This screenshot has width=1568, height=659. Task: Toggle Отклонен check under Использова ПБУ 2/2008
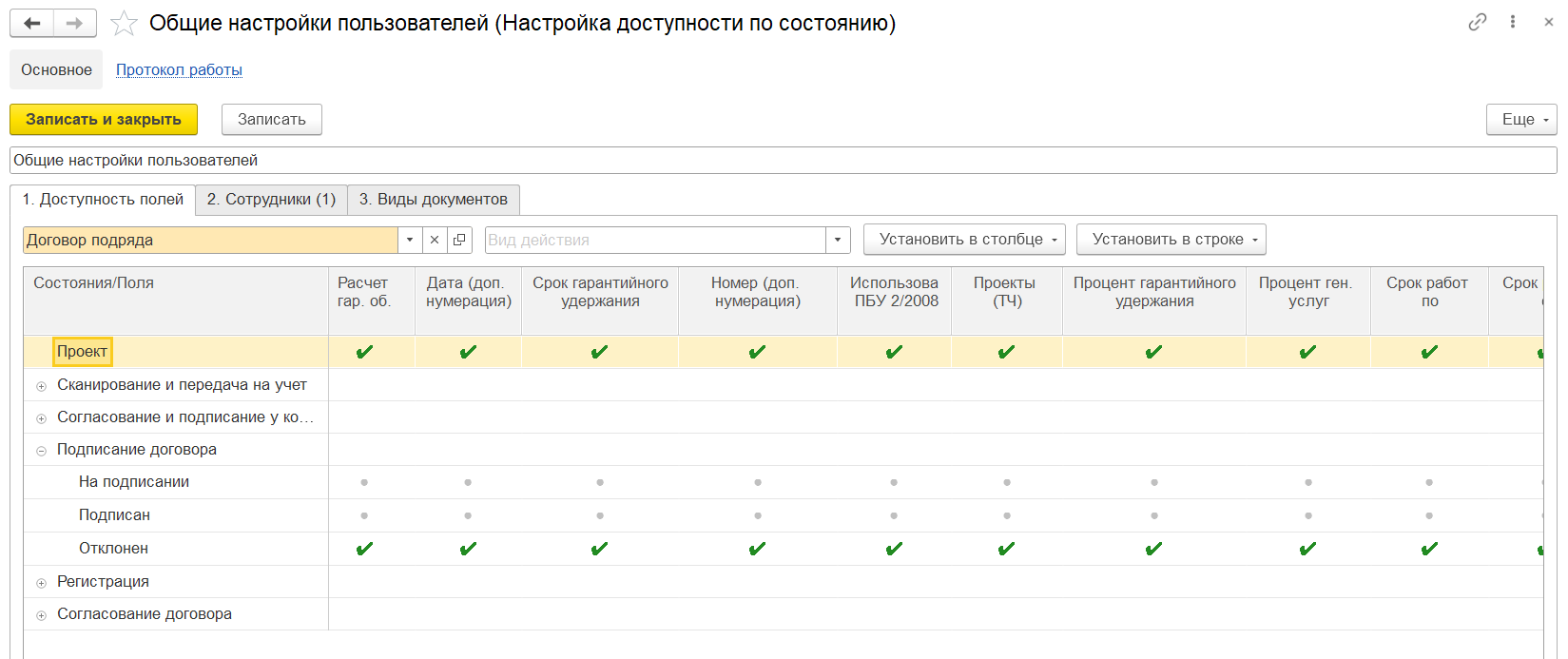coord(894,549)
